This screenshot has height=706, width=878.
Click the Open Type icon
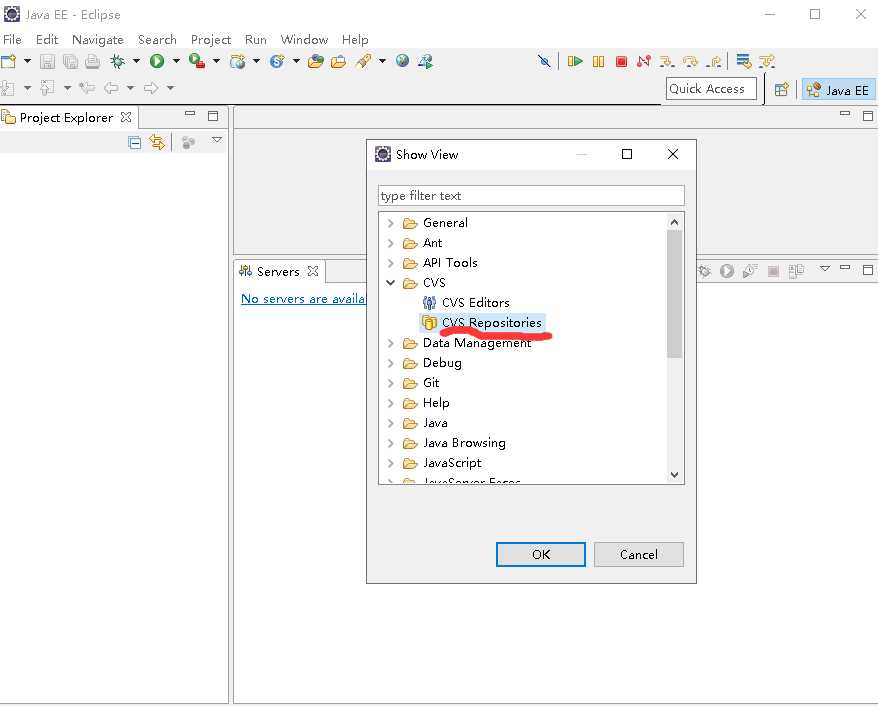click(316, 61)
